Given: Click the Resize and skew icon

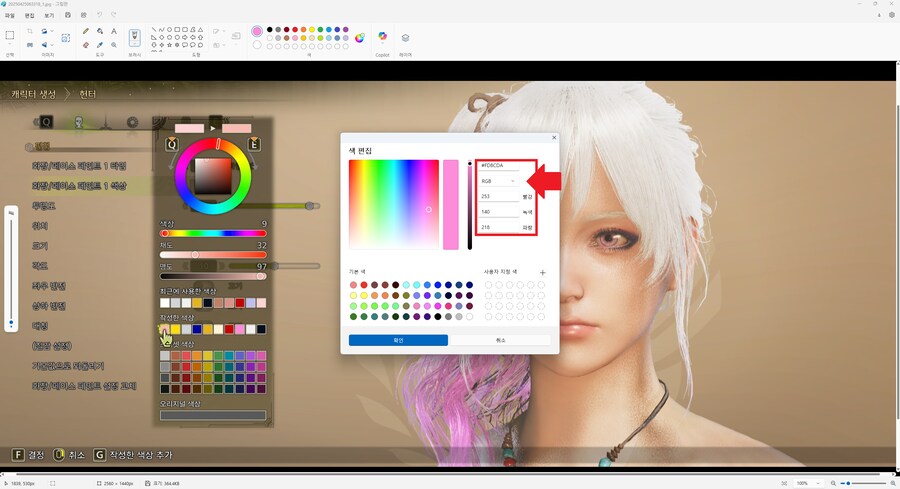Looking at the screenshot, I should [30, 45].
